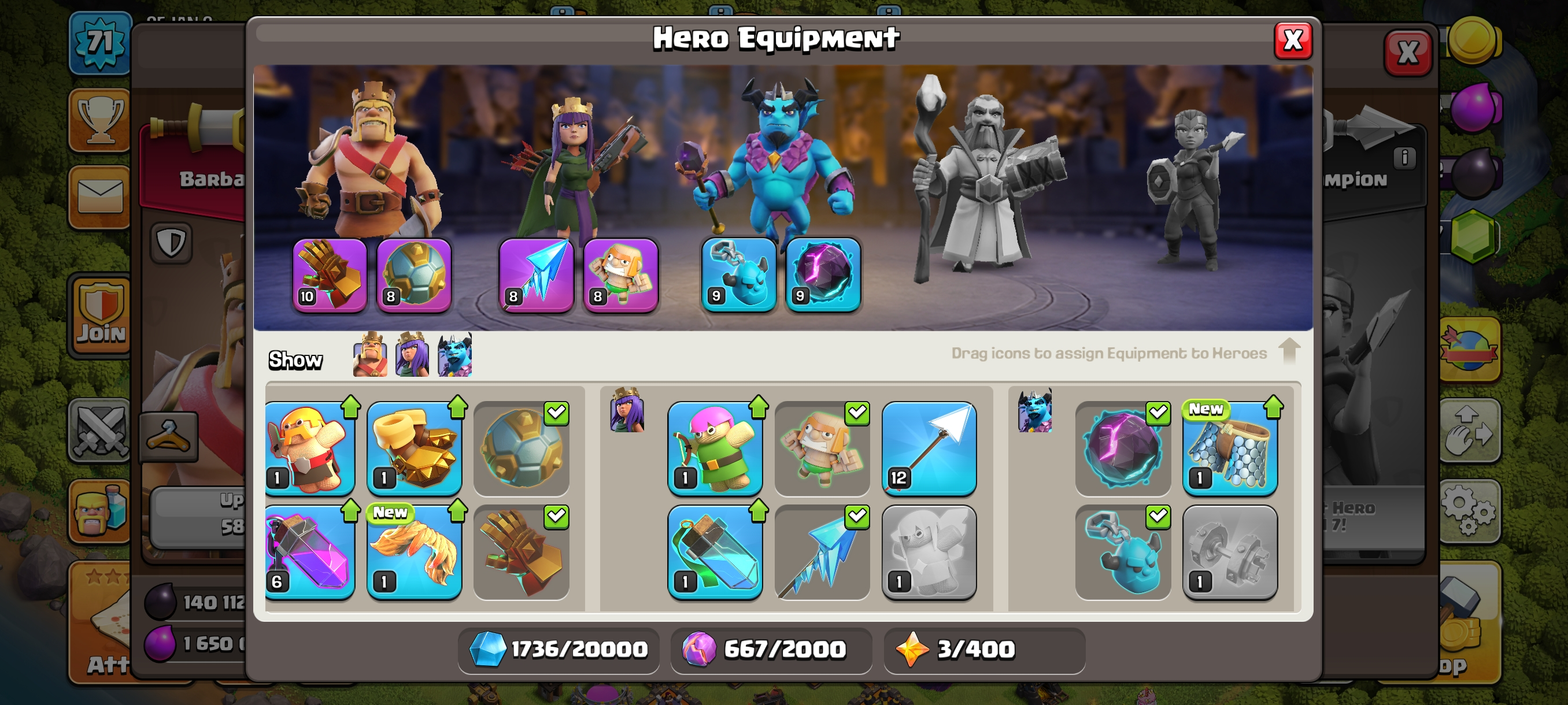The width and height of the screenshot is (1568, 705).
Task: Click the equipped Giant Gauntlet tile
Action: (x=522, y=552)
